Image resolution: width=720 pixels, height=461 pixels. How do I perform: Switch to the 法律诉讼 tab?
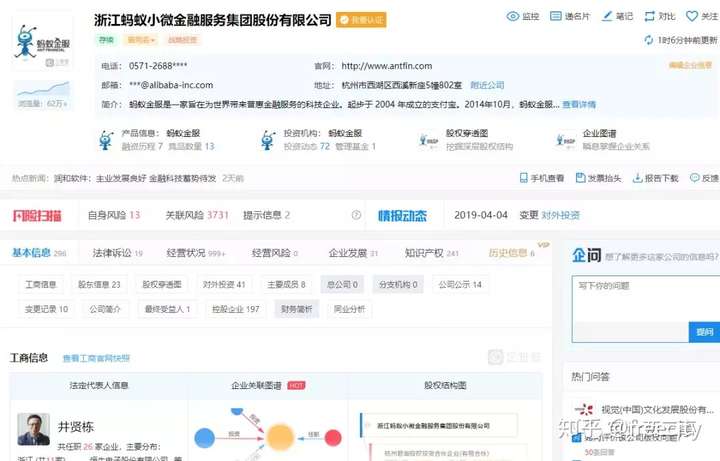point(118,253)
